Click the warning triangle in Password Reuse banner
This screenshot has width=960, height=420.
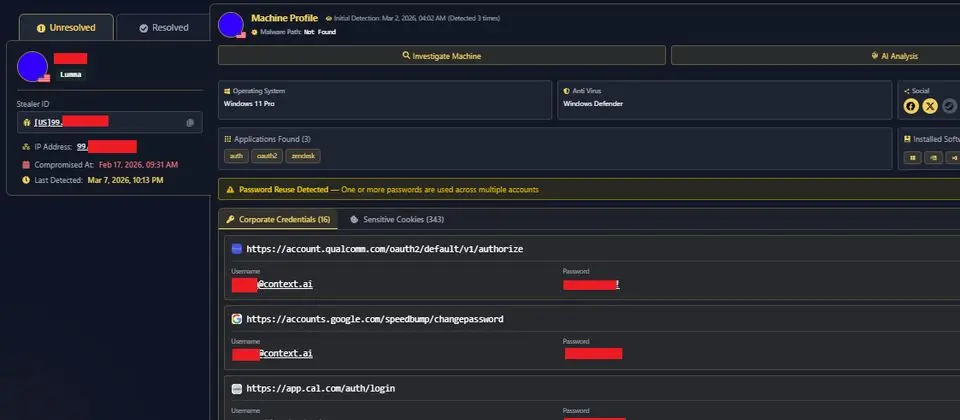(x=230, y=190)
